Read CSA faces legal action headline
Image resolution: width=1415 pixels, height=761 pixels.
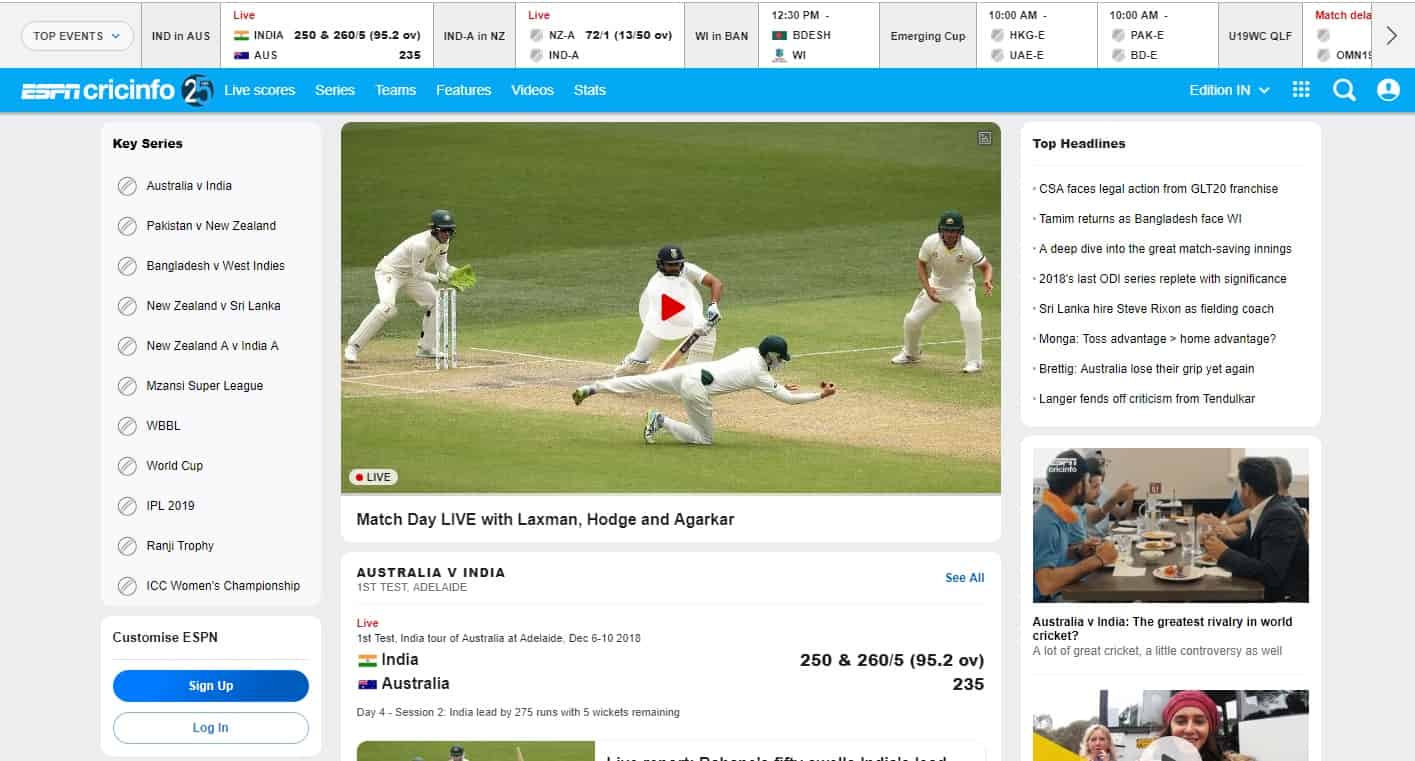pos(1158,189)
